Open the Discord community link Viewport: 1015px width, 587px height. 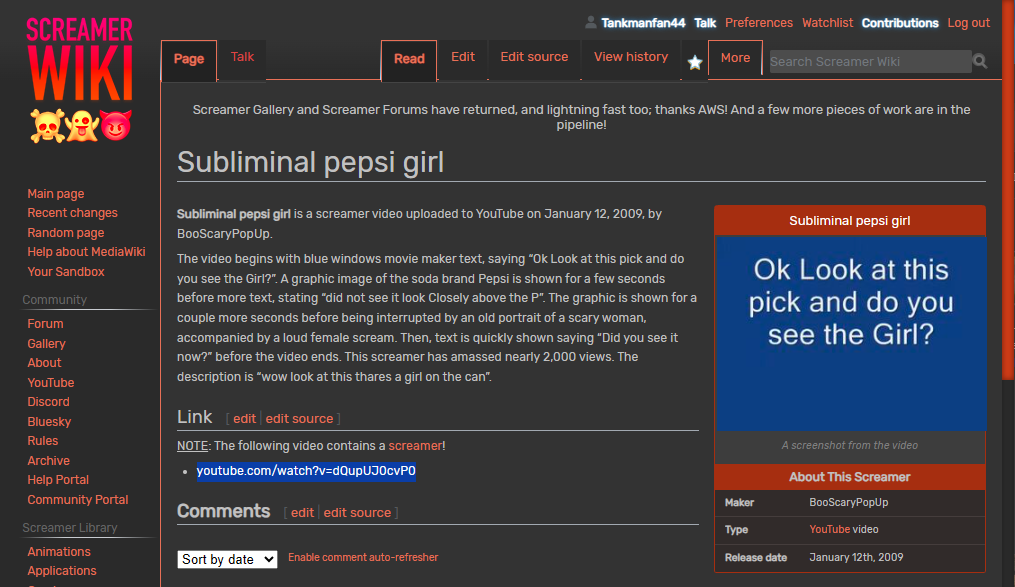coord(48,402)
